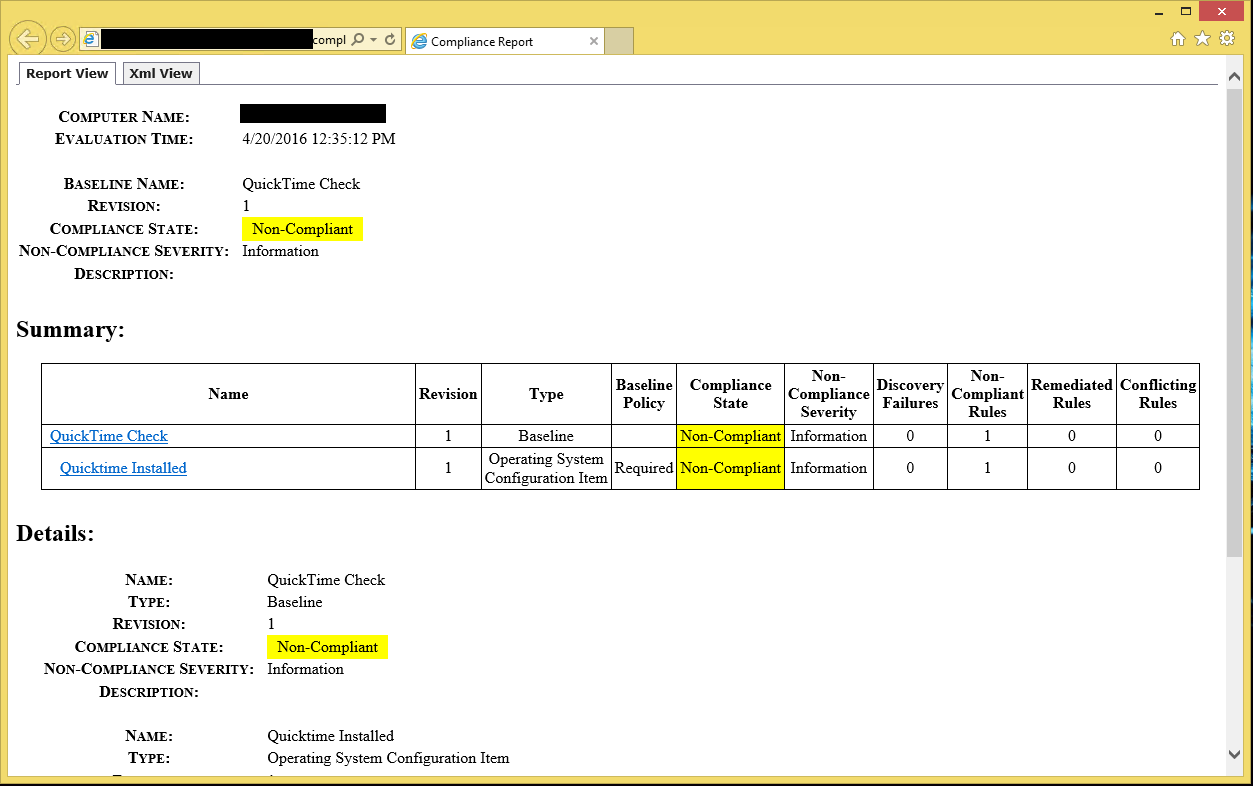Open the Quicktime Installed link
This screenshot has width=1253, height=786.
point(123,468)
